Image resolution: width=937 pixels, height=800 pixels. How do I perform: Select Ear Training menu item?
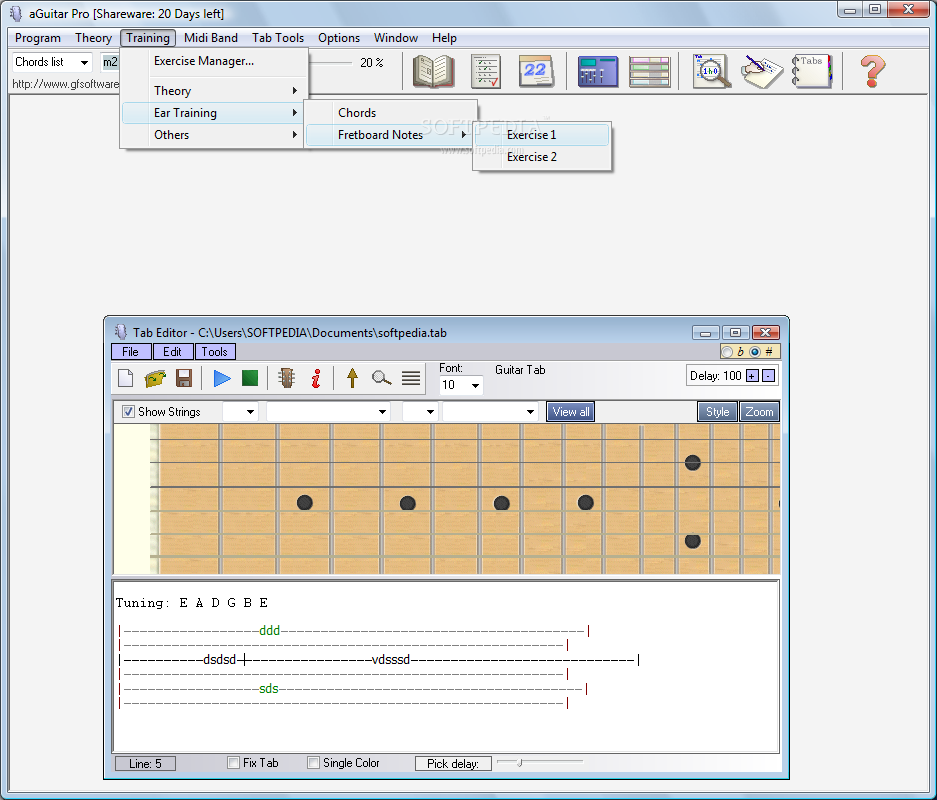point(214,113)
